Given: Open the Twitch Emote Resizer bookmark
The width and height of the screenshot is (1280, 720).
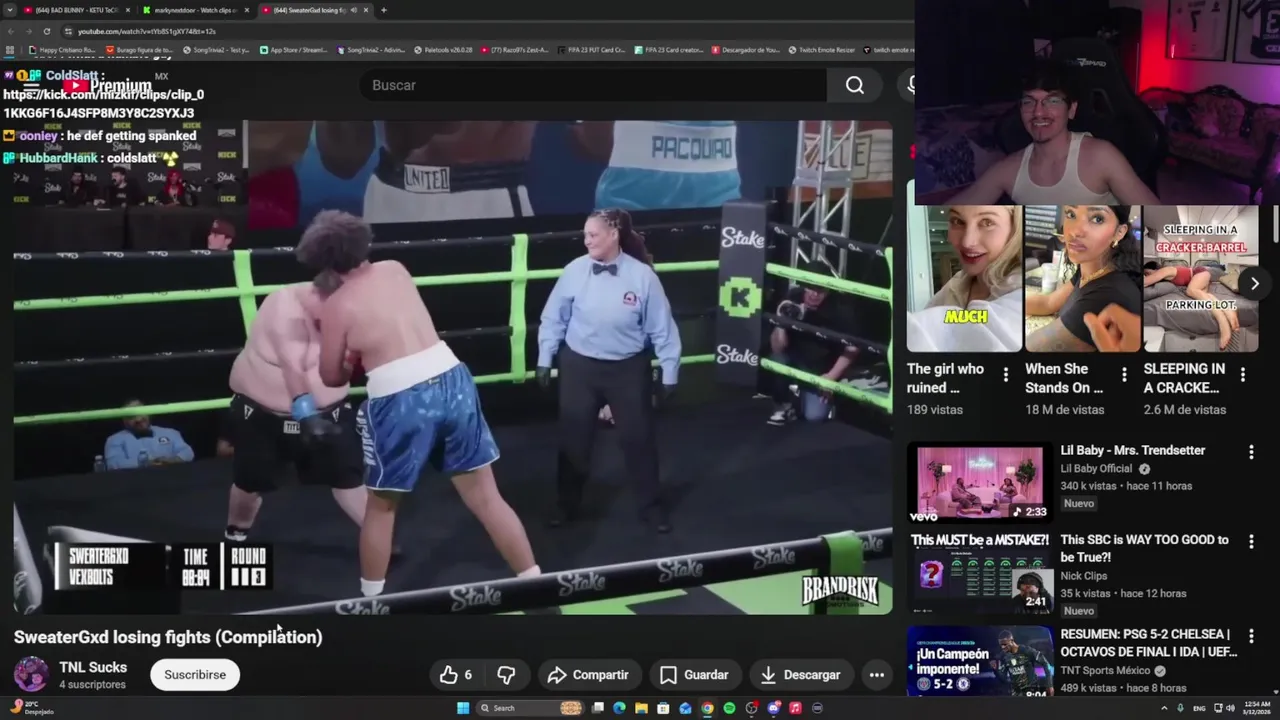Looking at the screenshot, I should [x=821, y=49].
